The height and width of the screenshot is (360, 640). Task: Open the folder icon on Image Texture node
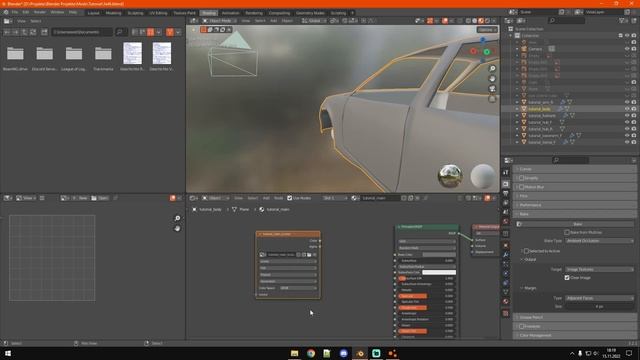(309, 255)
